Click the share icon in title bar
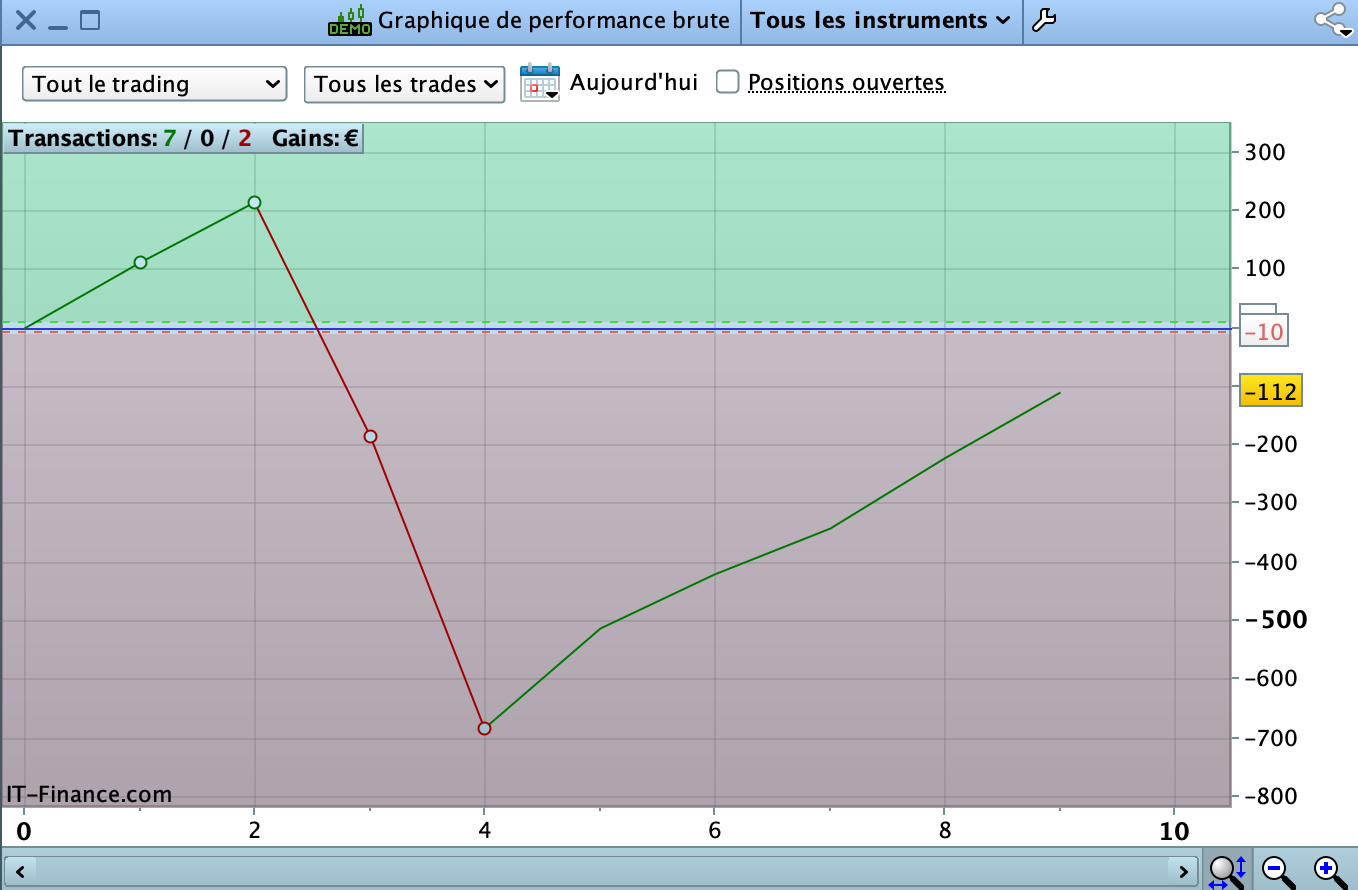1358x890 pixels. 1334,20
